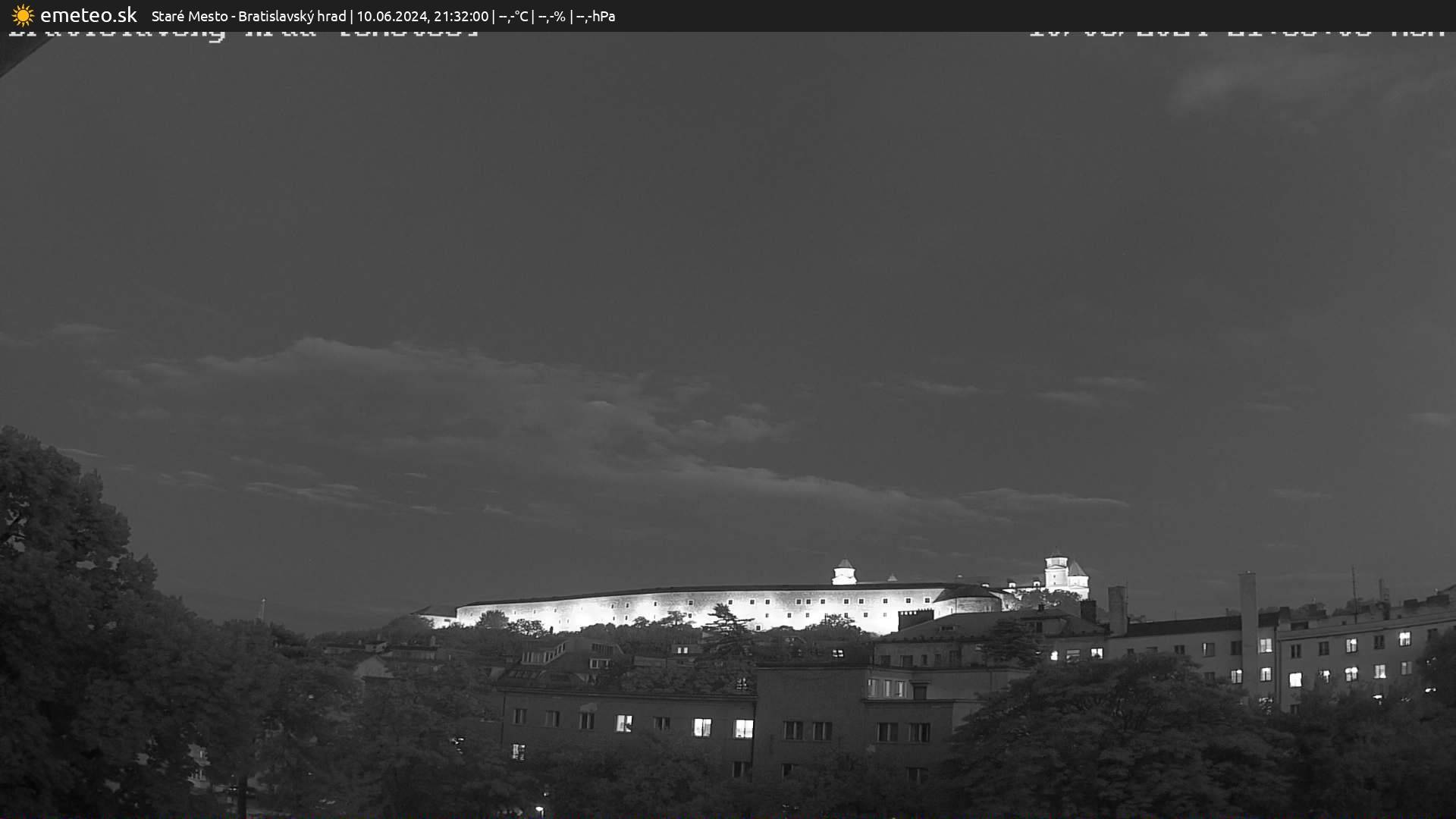
Task: Select the temperature reading "--,-°C"
Action: coord(514,15)
